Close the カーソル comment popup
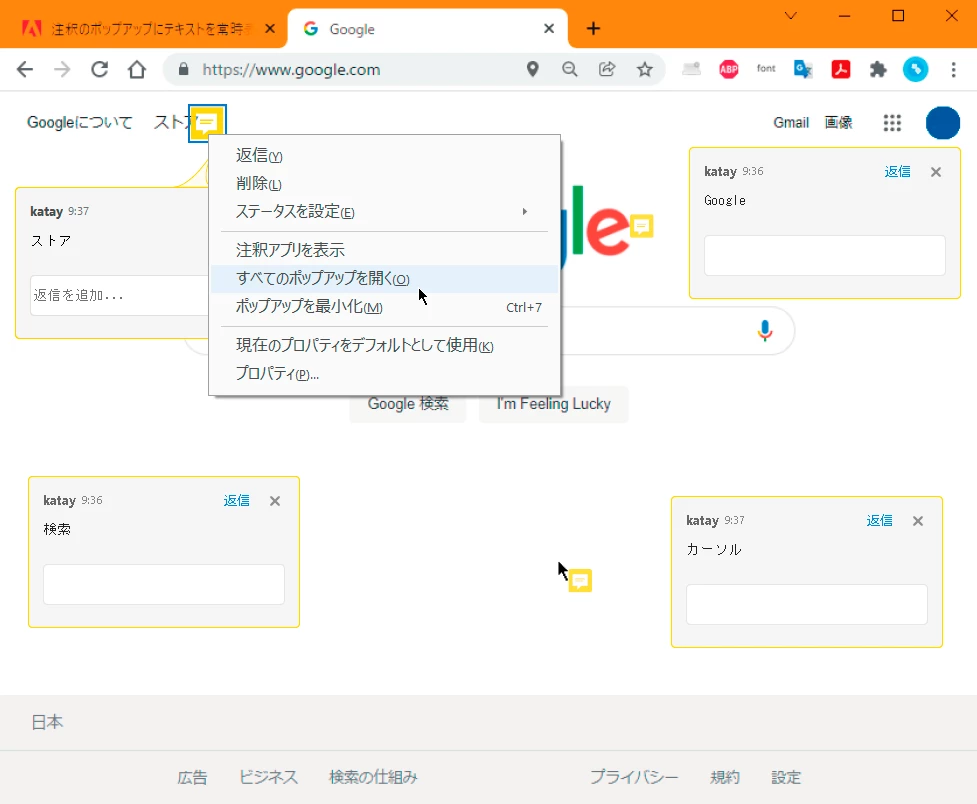 [918, 521]
